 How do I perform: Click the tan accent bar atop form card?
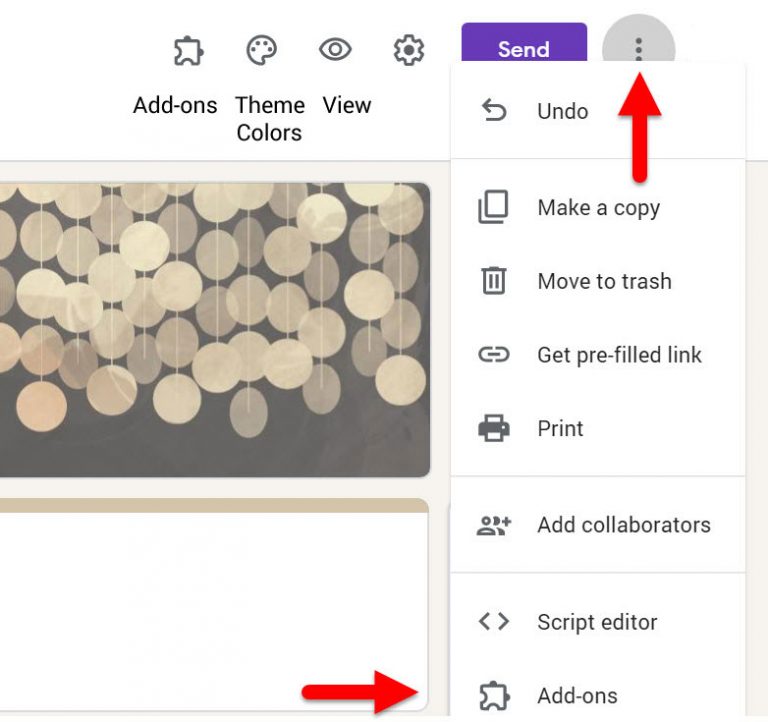coord(214,505)
